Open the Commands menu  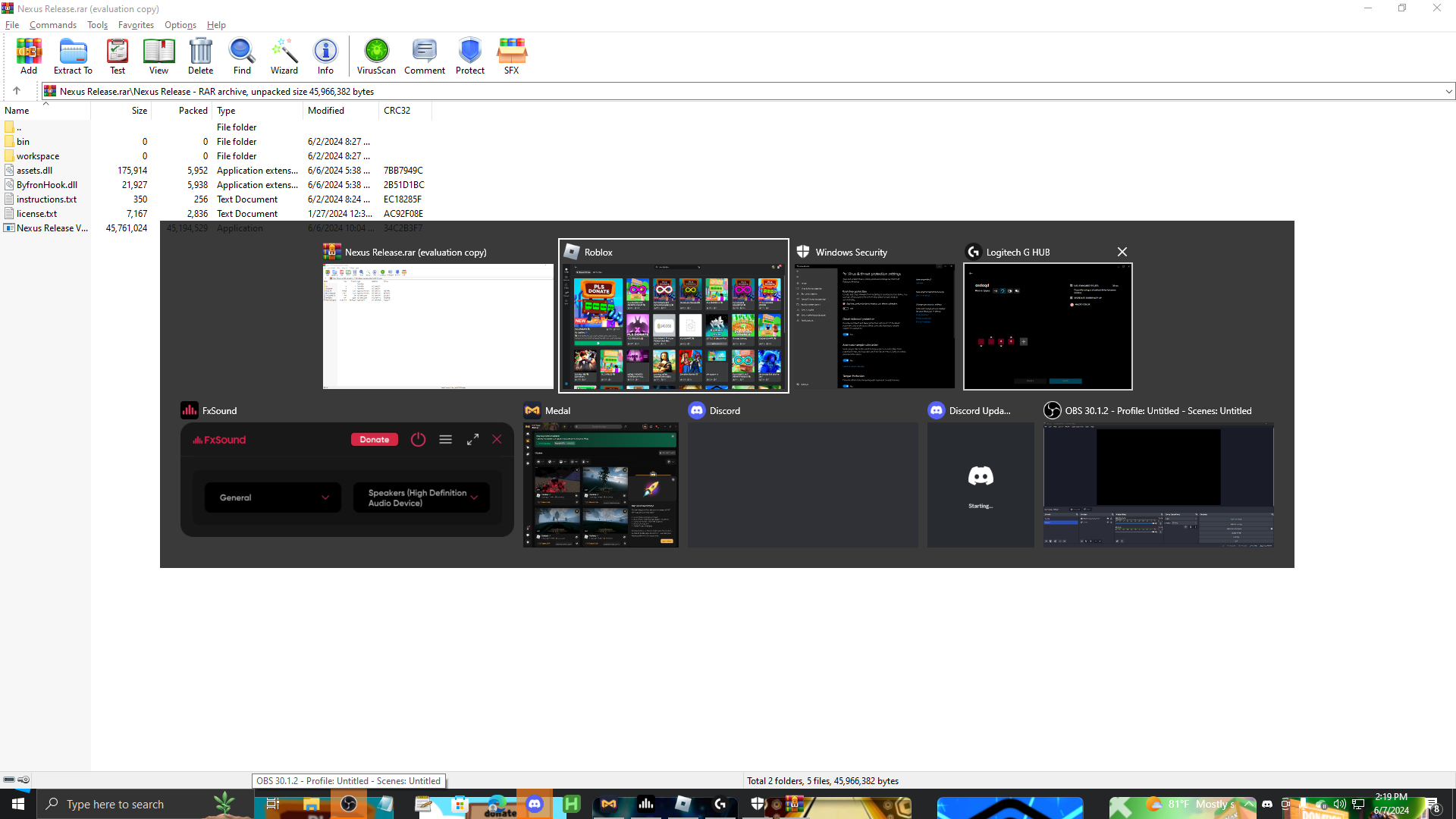coord(53,25)
